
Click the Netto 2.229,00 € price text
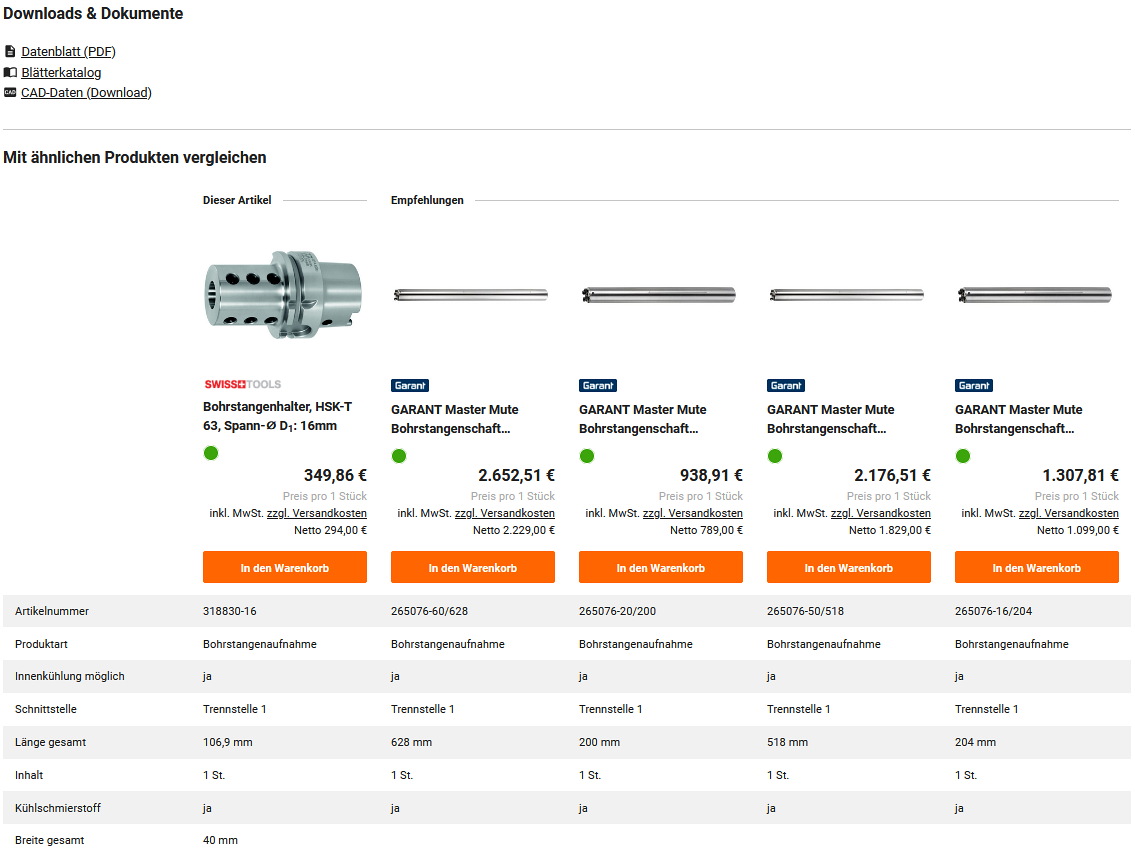tap(514, 531)
